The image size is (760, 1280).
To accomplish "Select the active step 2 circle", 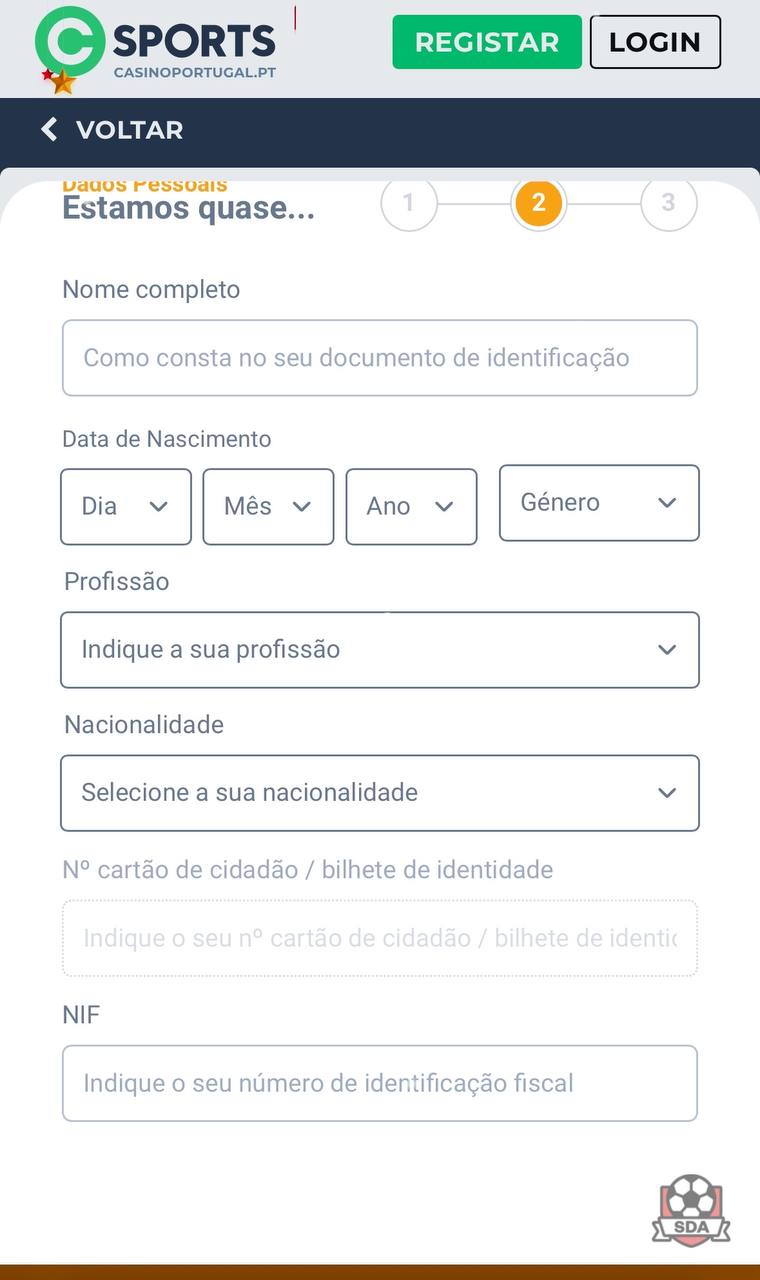I will tap(538, 203).
